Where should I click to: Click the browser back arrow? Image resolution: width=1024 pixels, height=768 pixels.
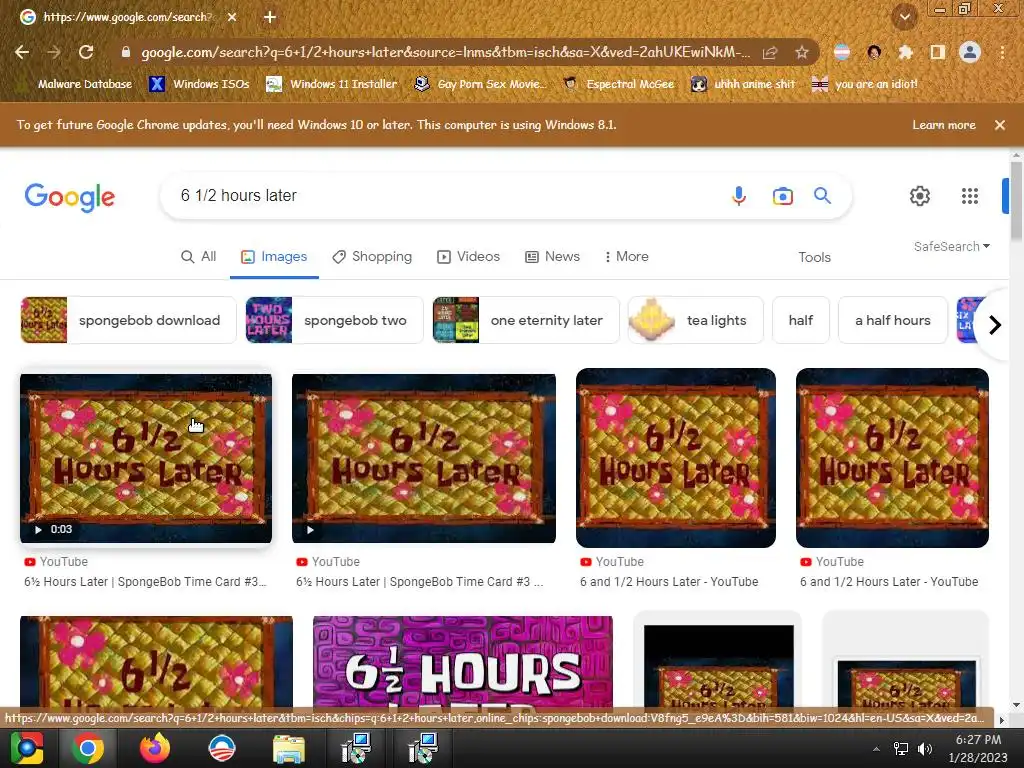coord(22,52)
